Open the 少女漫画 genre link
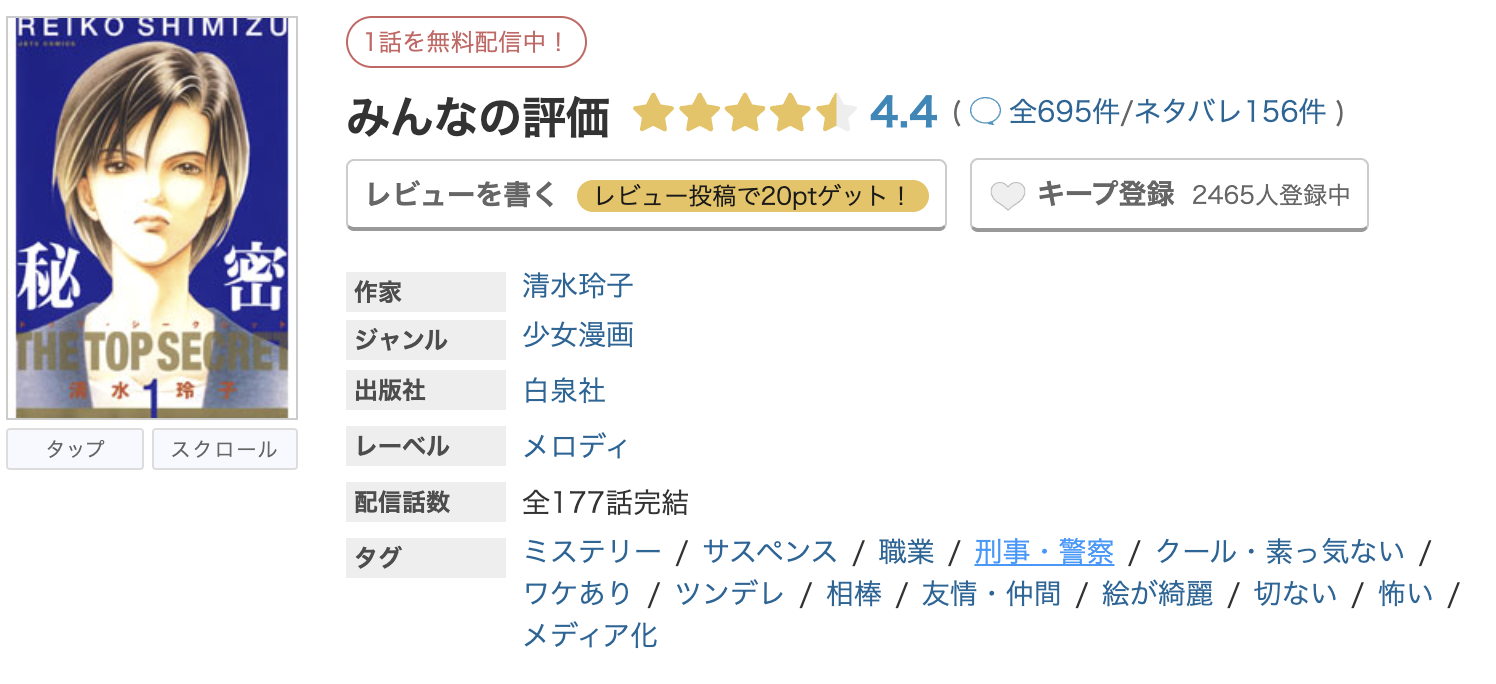This screenshot has width=1496, height=684. point(578,337)
